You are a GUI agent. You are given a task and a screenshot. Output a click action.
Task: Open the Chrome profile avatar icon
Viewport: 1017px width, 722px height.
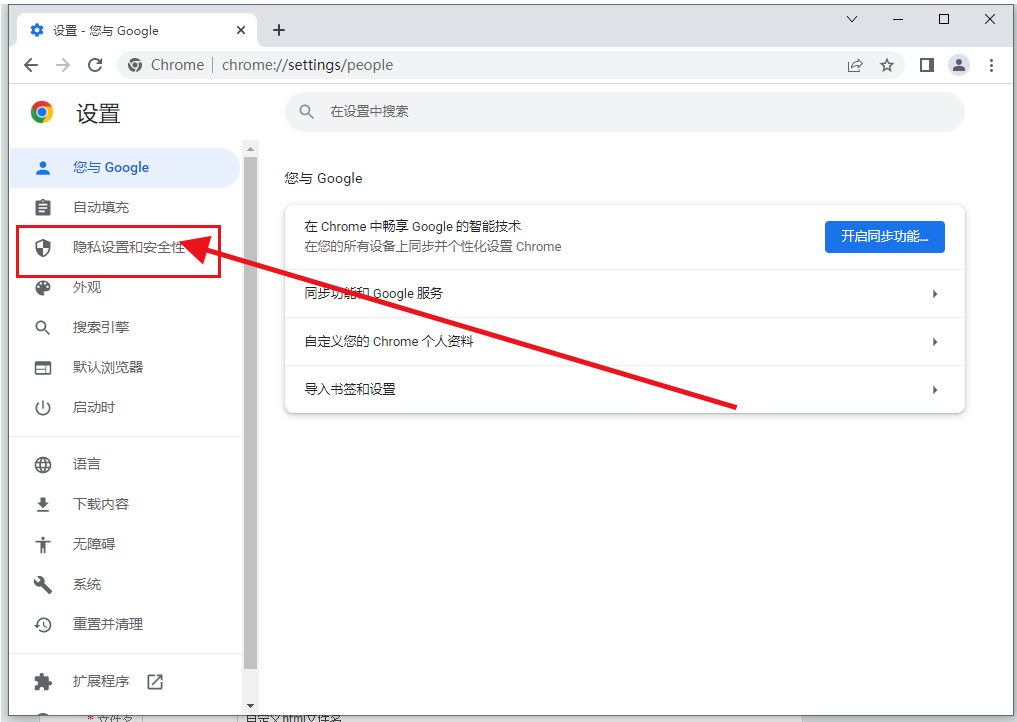pos(958,65)
